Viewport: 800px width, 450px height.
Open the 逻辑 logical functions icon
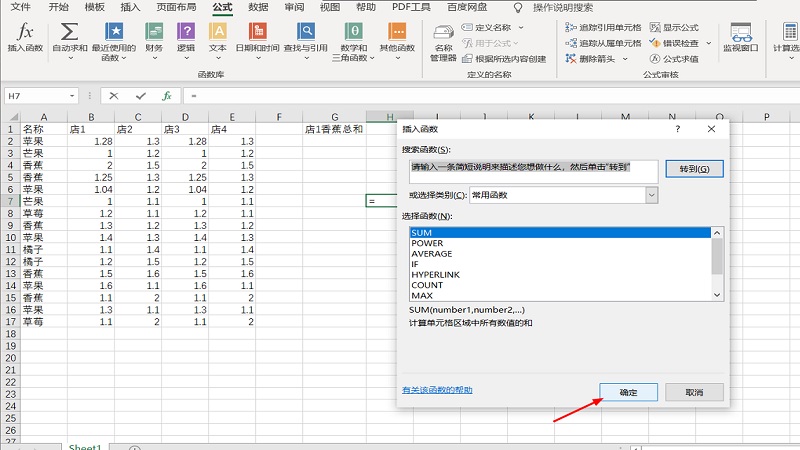(186, 32)
